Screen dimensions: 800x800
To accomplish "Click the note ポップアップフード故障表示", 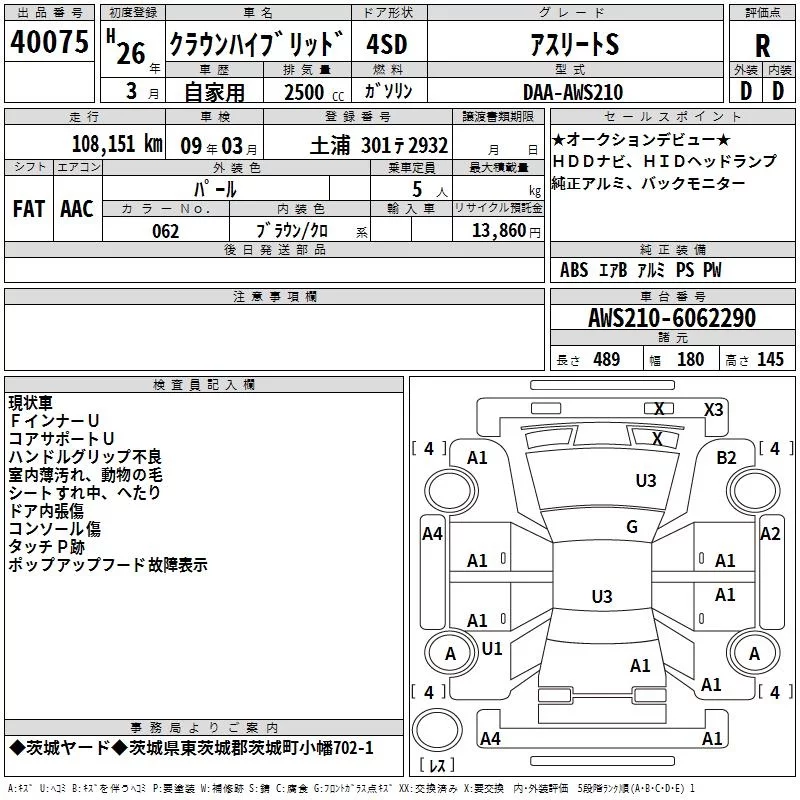I will click(108, 565).
